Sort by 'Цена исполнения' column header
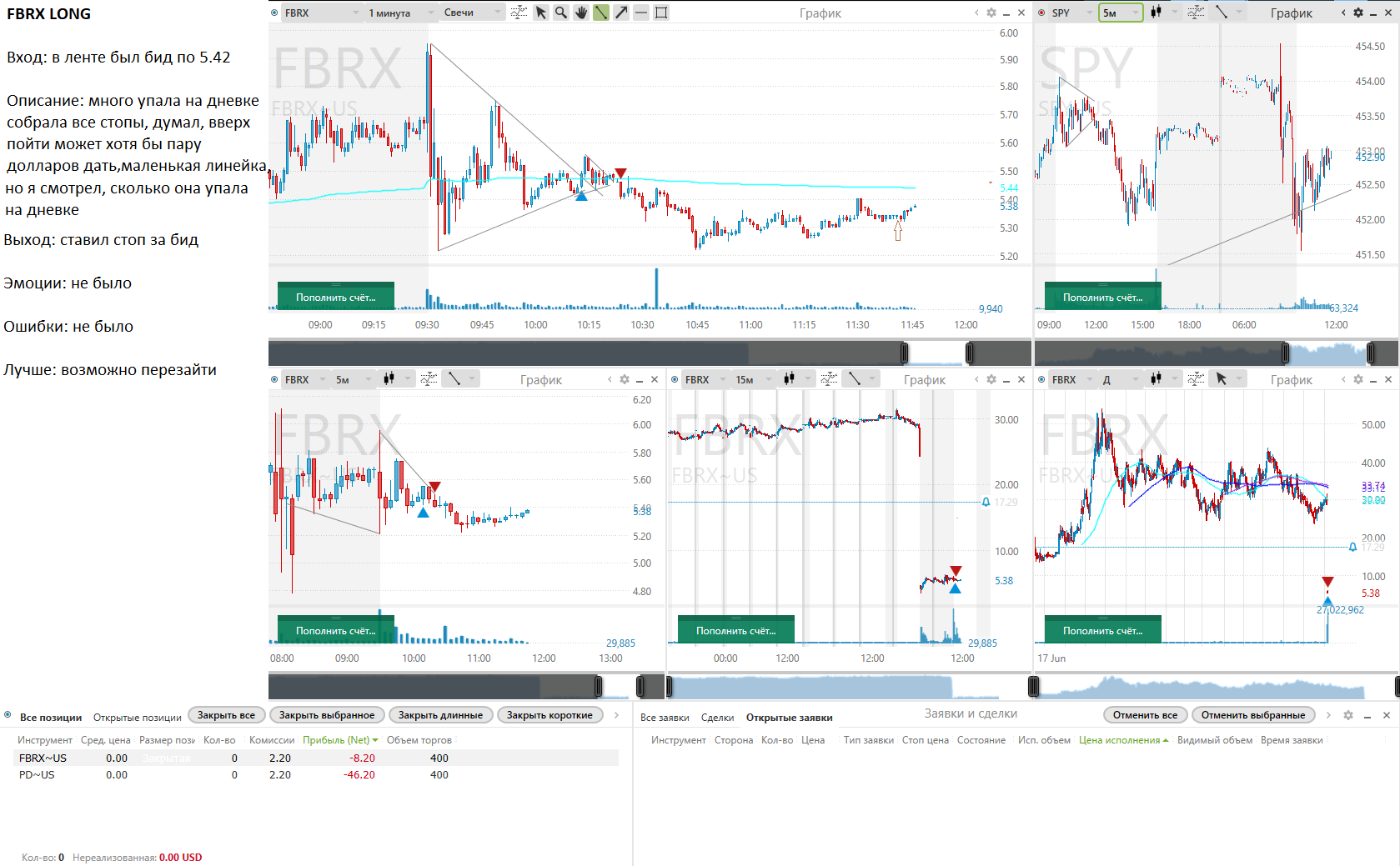Screen dimensions: 1400x866 point(1123,740)
